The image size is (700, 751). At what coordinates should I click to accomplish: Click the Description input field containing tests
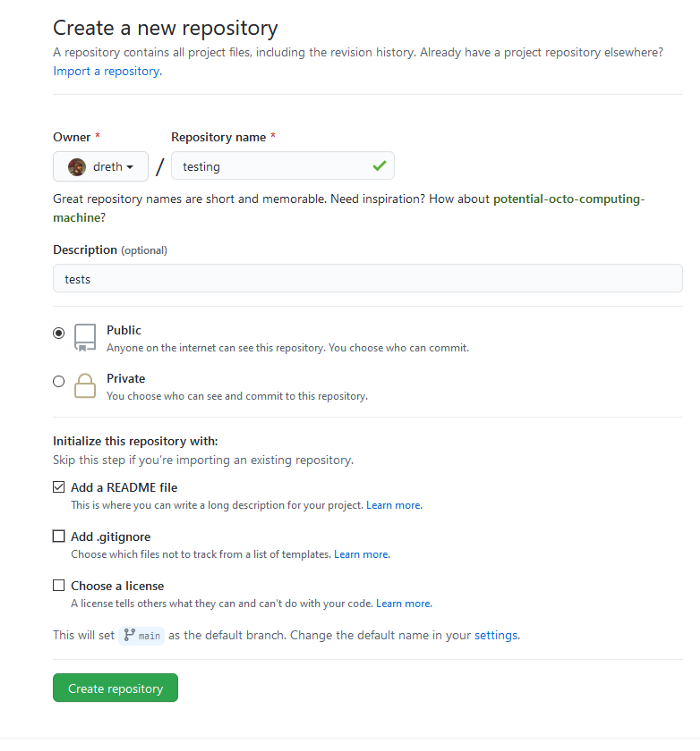pyautogui.click(x=367, y=279)
